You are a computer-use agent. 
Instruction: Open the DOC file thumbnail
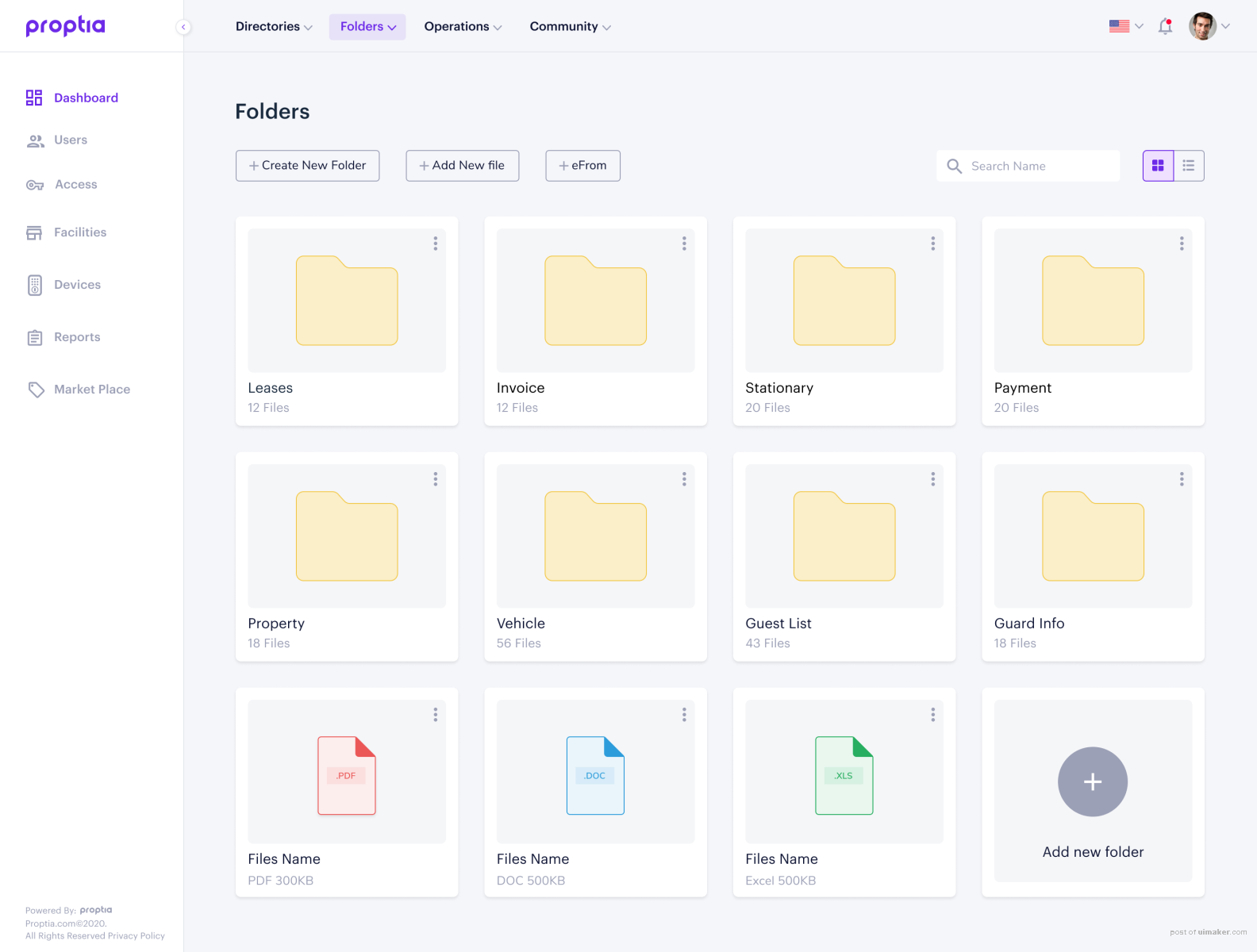(x=596, y=772)
